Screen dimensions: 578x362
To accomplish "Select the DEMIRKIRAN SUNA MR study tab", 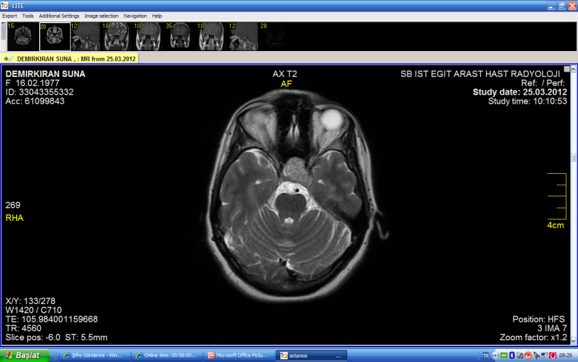I will pos(70,59).
